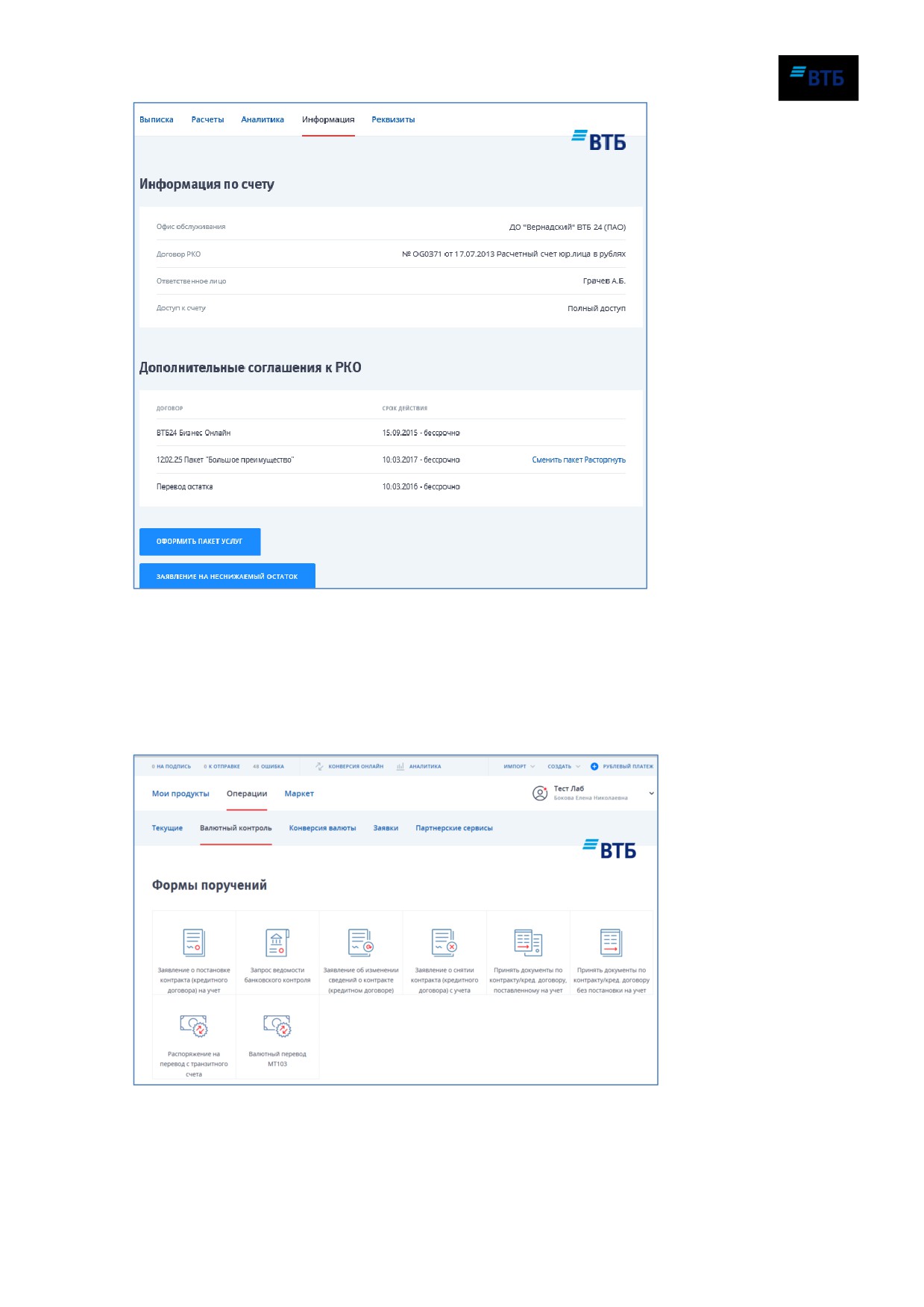
Task: Click the 15.09.2015 - бессрочно date cell
Action: click(421, 433)
